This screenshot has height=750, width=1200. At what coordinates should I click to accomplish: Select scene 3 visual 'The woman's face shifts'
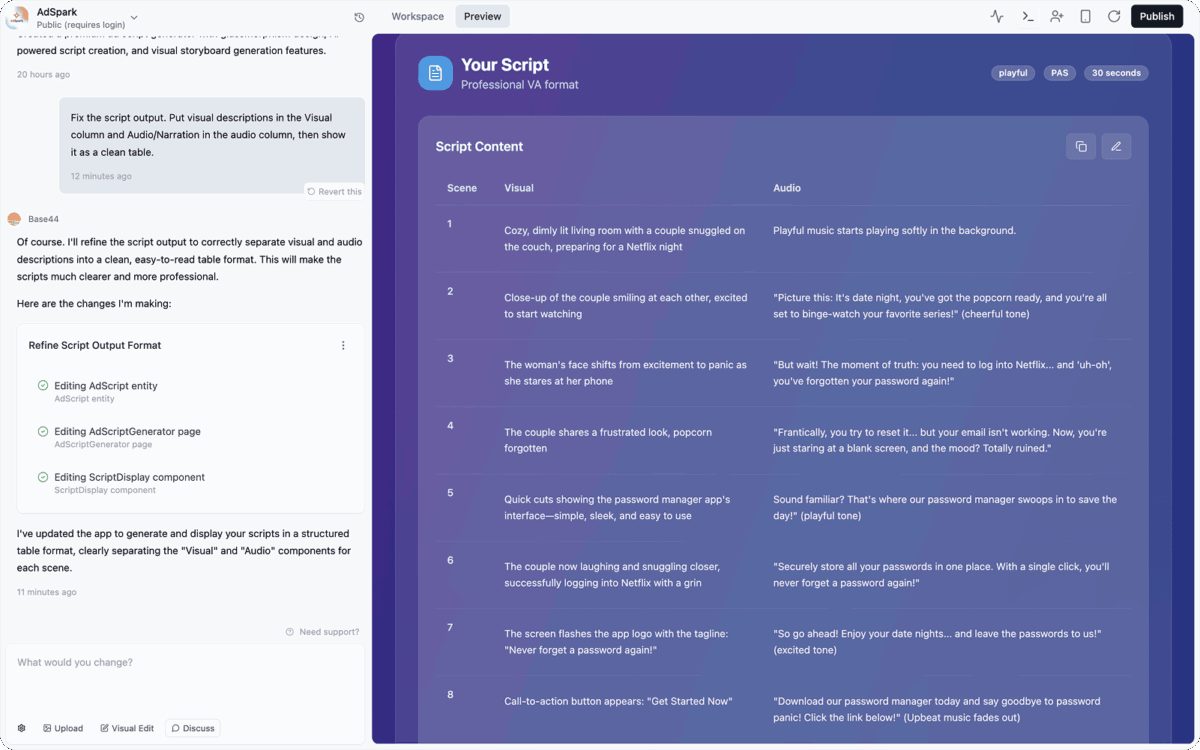(626, 372)
